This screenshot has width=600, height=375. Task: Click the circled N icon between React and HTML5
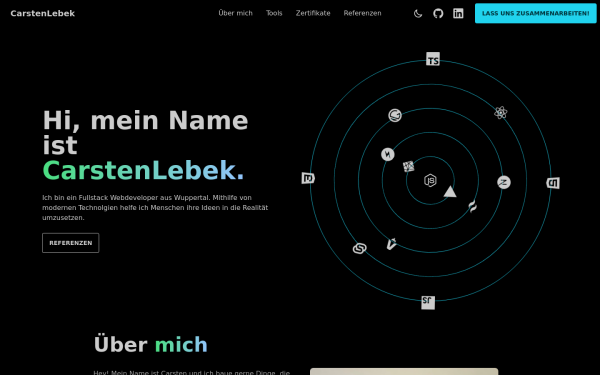(504, 182)
